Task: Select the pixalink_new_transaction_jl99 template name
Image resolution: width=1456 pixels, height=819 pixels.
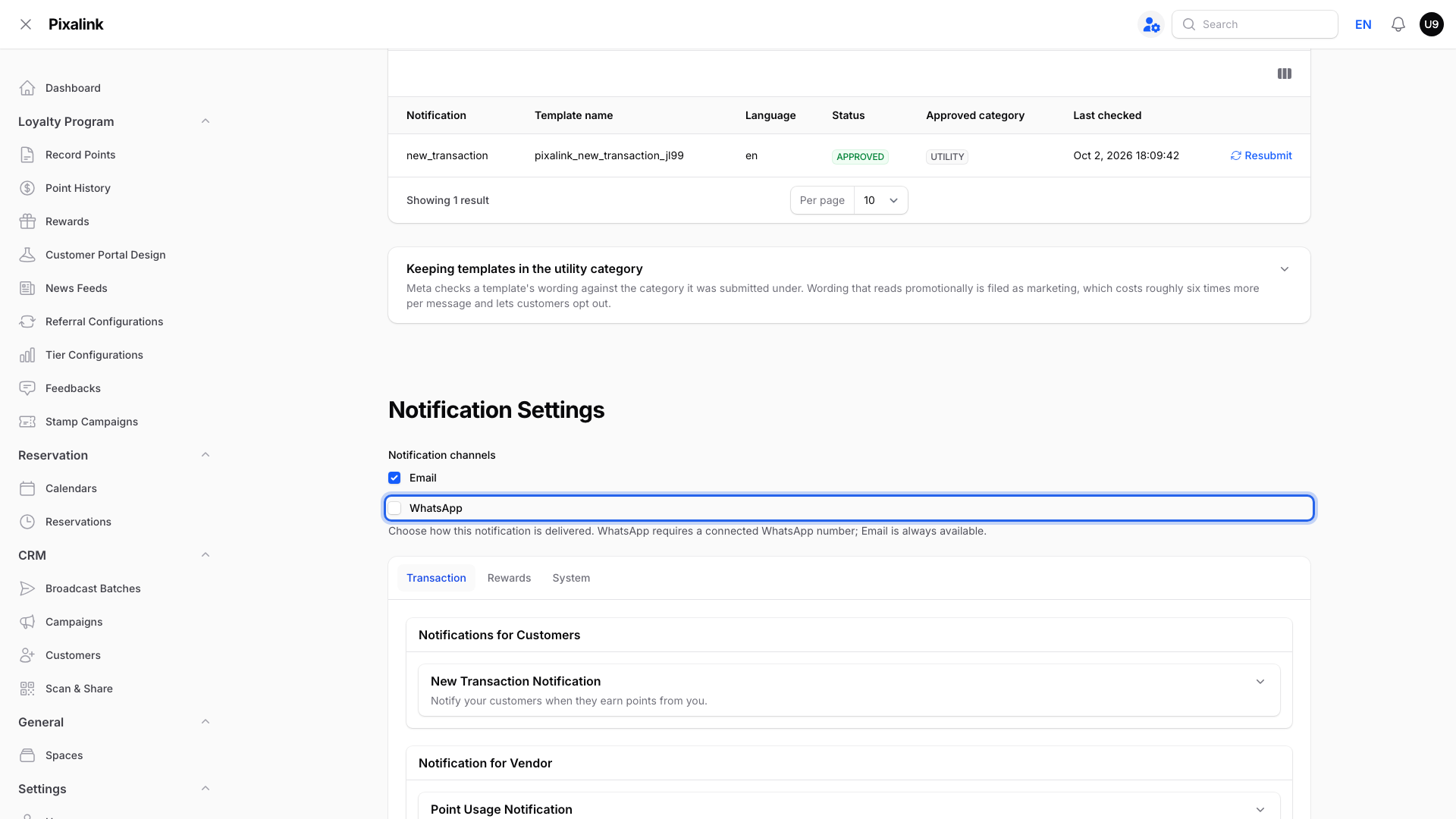Action: pos(609,155)
